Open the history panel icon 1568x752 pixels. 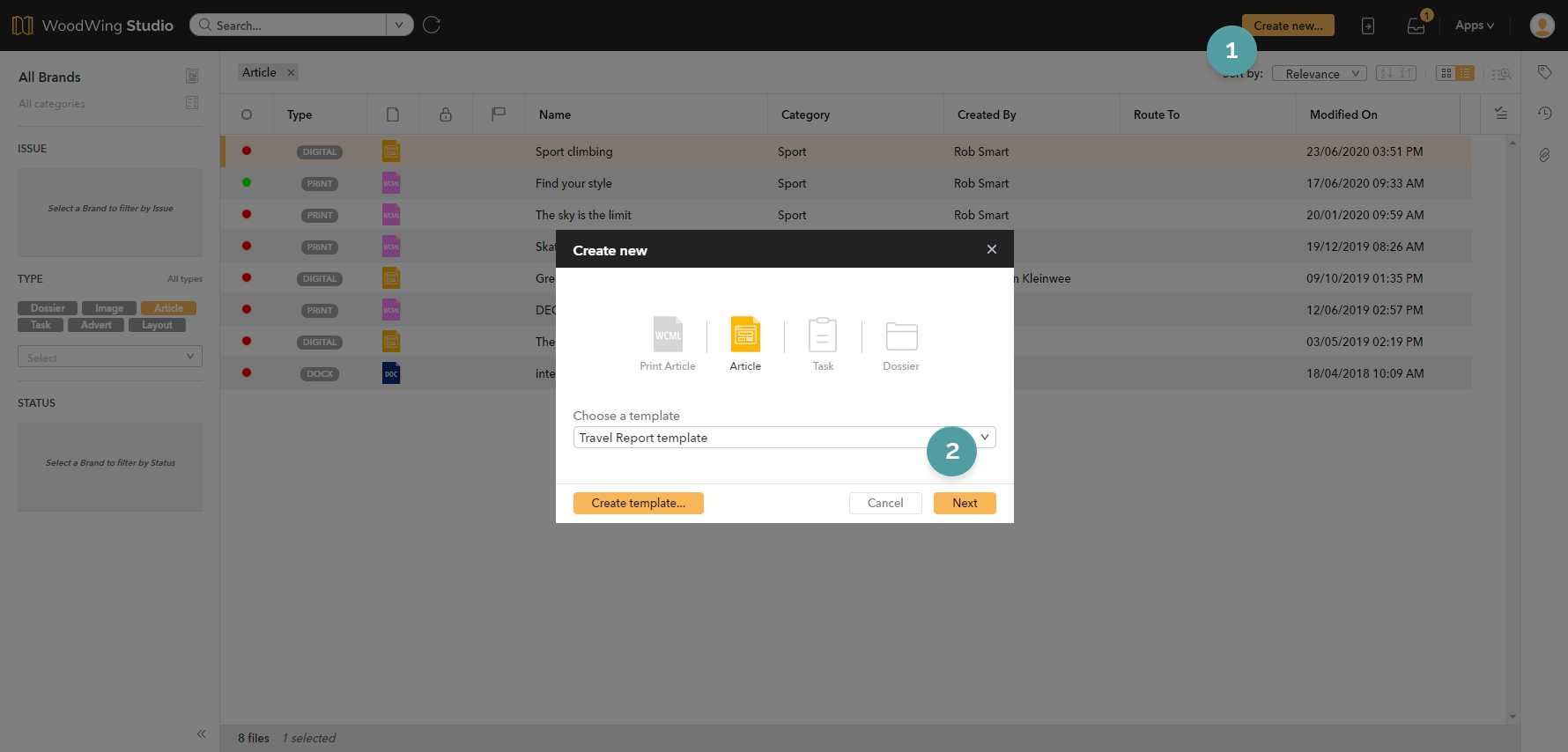click(1544, 113)
